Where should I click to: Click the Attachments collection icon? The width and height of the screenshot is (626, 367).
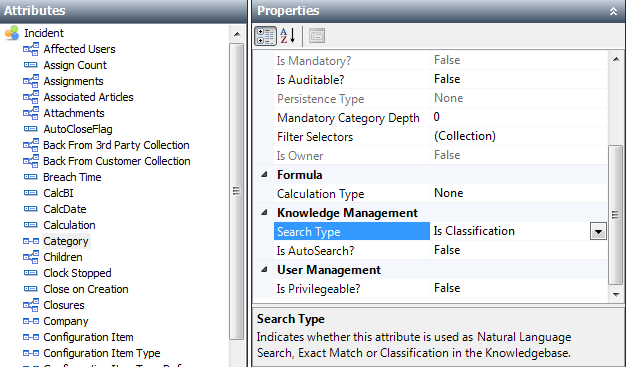tap(31, 113)
